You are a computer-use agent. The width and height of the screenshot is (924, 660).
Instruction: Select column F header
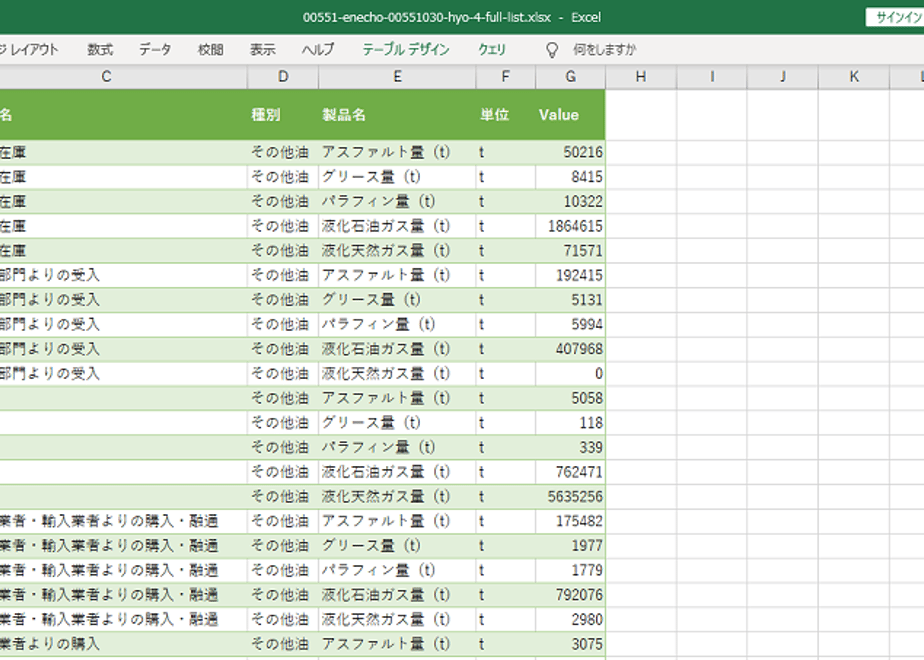[x=506, y=77]
